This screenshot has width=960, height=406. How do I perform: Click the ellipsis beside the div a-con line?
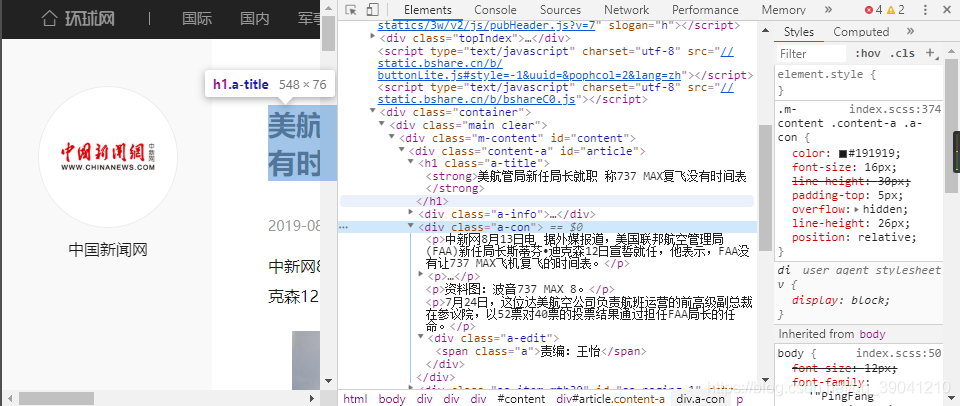tap(344, 227)
